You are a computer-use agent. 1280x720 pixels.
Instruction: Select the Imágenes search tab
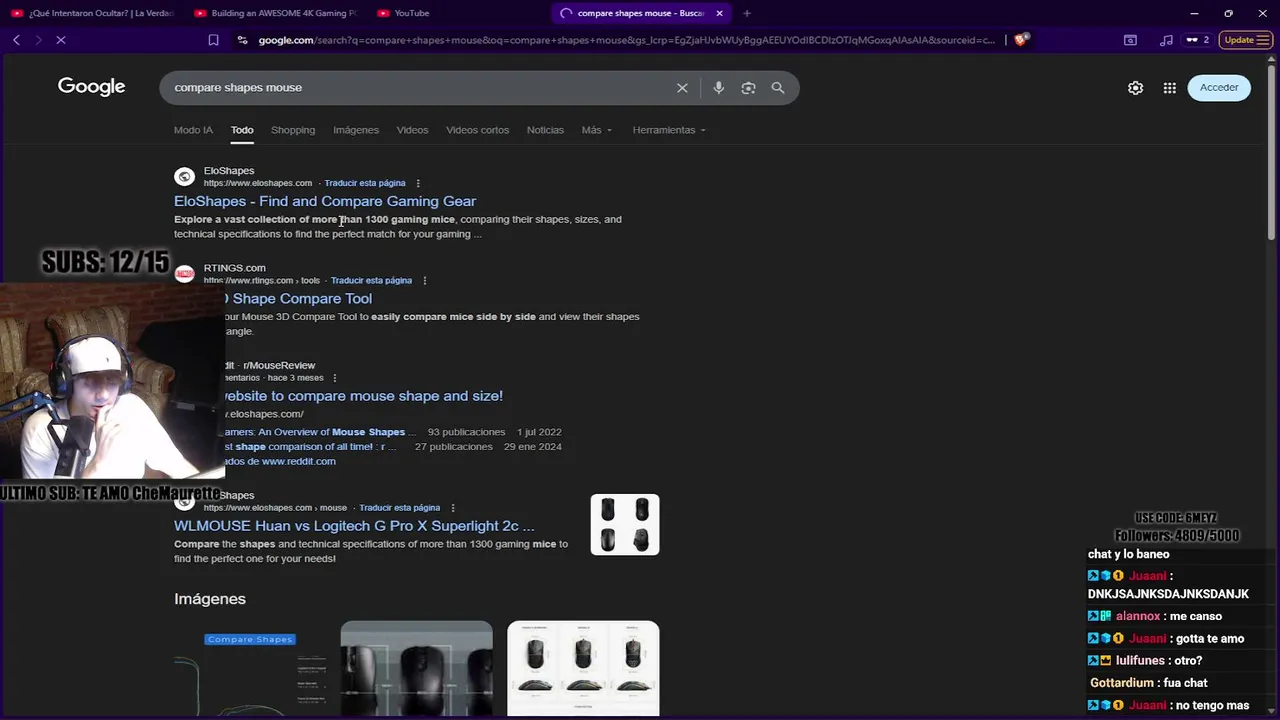click(x=356, y=130)
